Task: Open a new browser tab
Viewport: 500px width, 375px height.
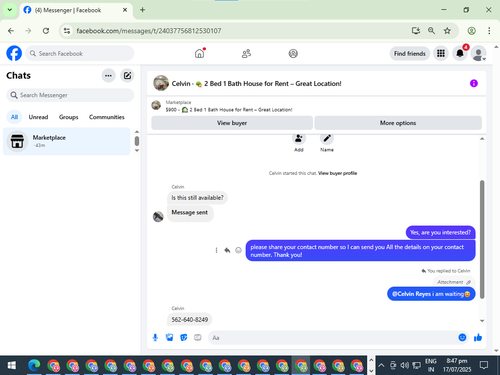Action: click(142, 10)
